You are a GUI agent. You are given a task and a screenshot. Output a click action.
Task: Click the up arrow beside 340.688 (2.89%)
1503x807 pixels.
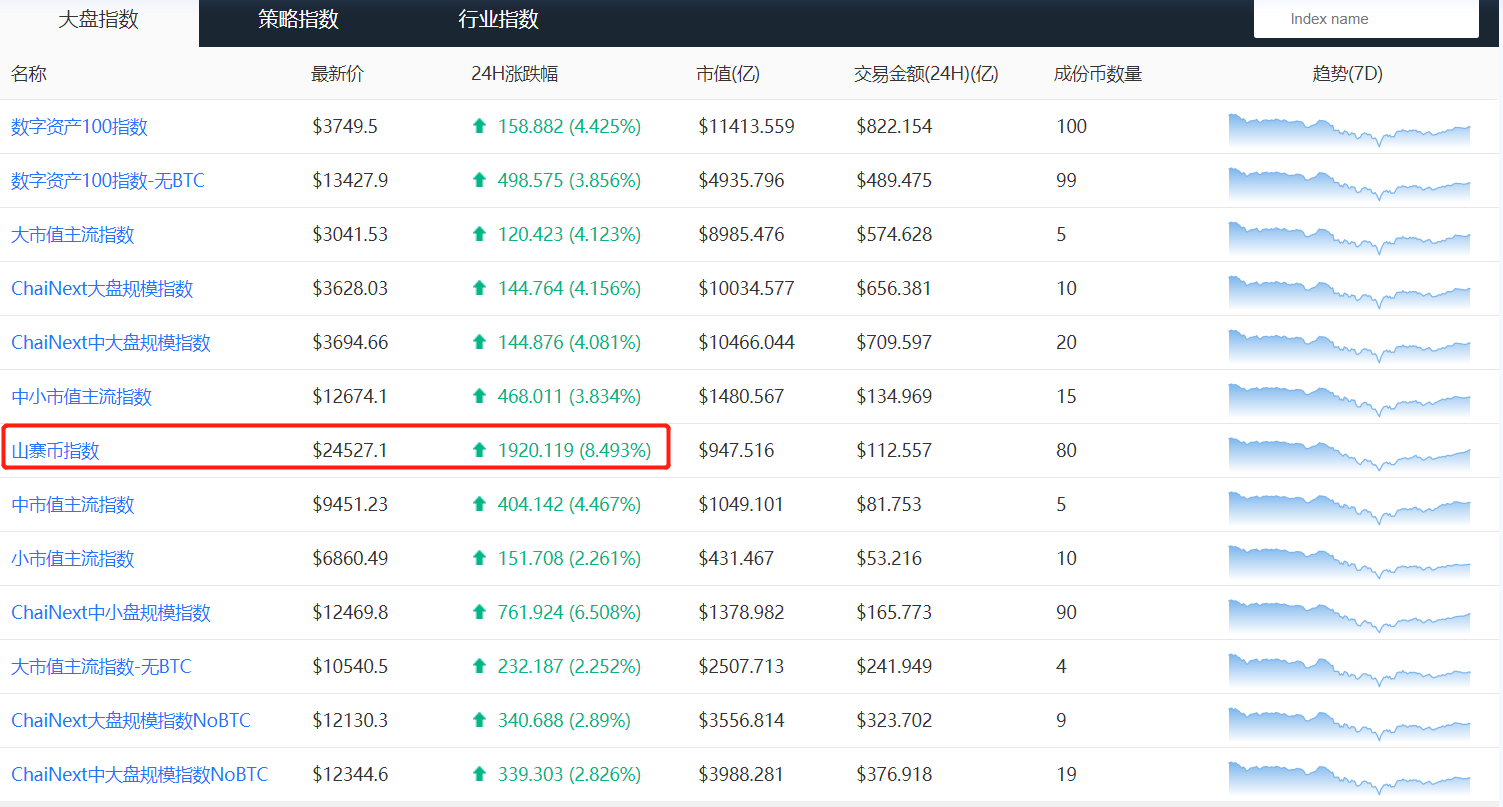pyautogui.click(x=480, y=721)
